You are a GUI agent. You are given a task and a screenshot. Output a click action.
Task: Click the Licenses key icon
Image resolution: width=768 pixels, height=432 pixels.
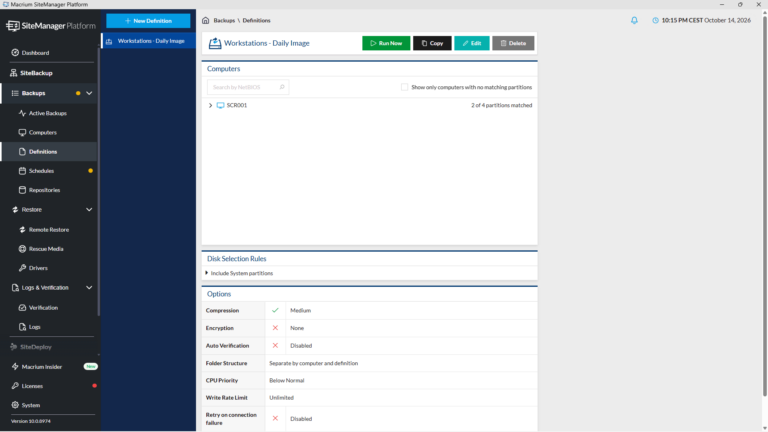pos(15,386)
